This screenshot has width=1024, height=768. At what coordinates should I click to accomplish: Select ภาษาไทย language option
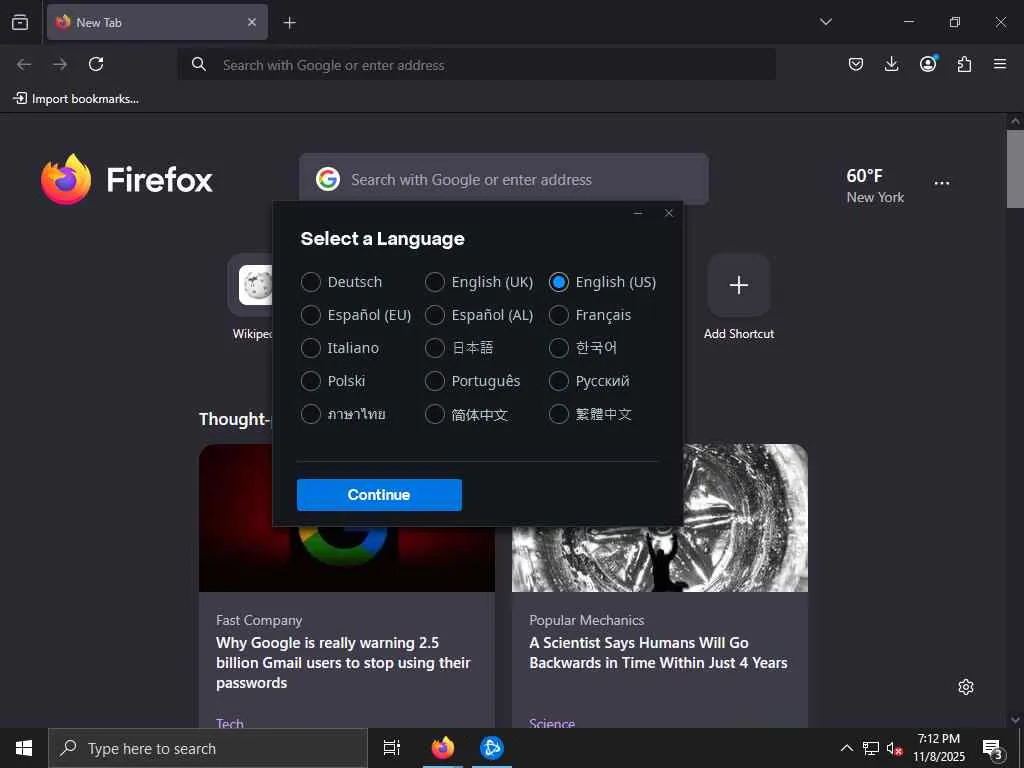[344, 414]
